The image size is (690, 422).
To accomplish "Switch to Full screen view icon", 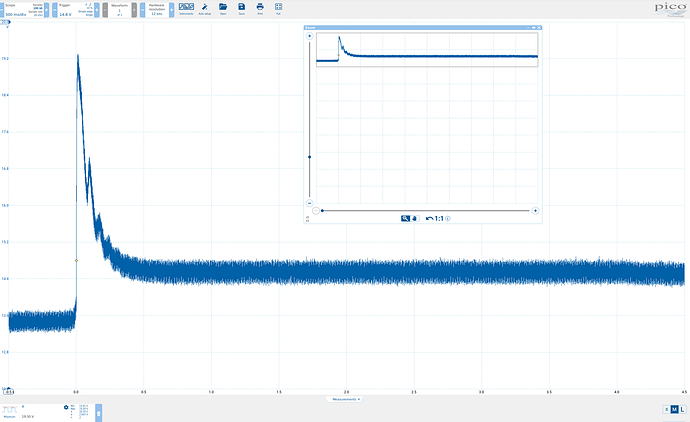I will [278, 8].
